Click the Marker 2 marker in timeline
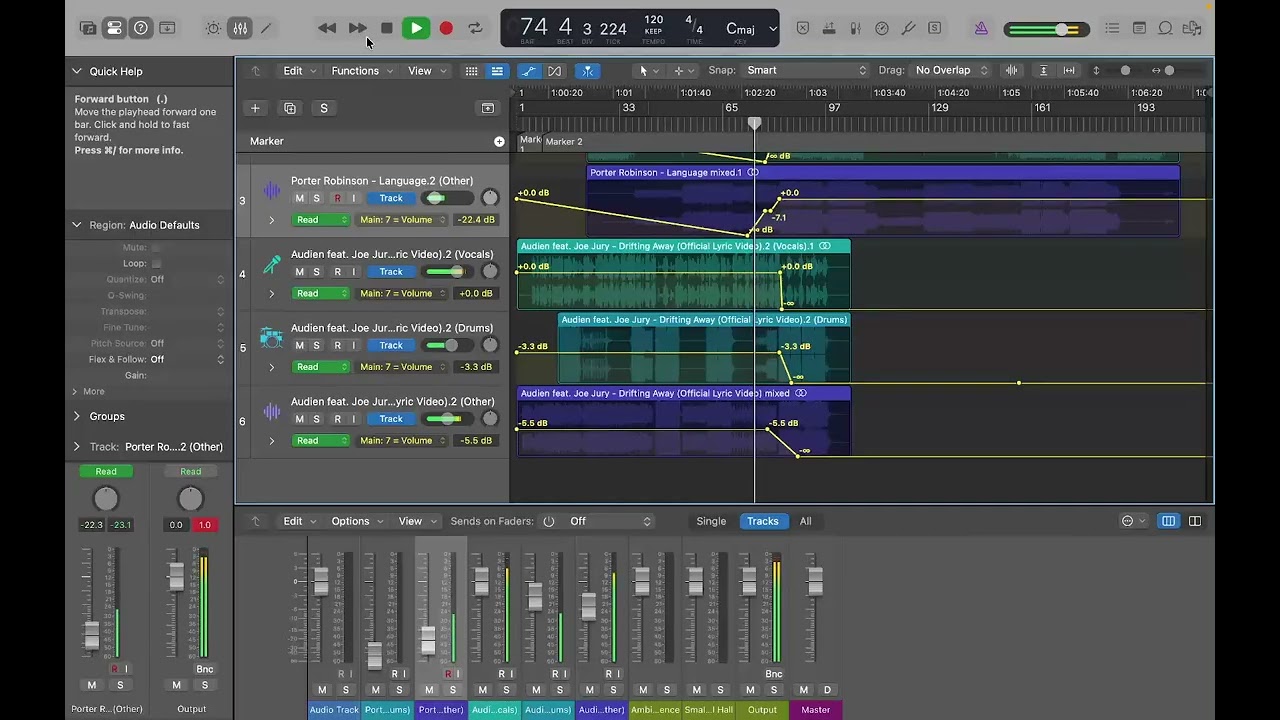This screenshot has height=720, width=1280. [564, 141]
